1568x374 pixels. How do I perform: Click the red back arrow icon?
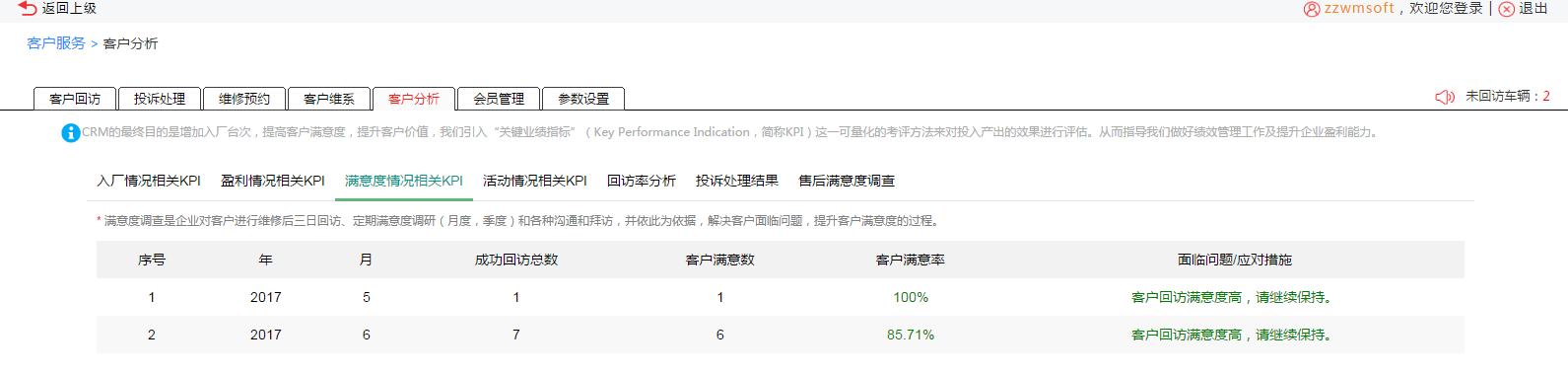(28, 8)
